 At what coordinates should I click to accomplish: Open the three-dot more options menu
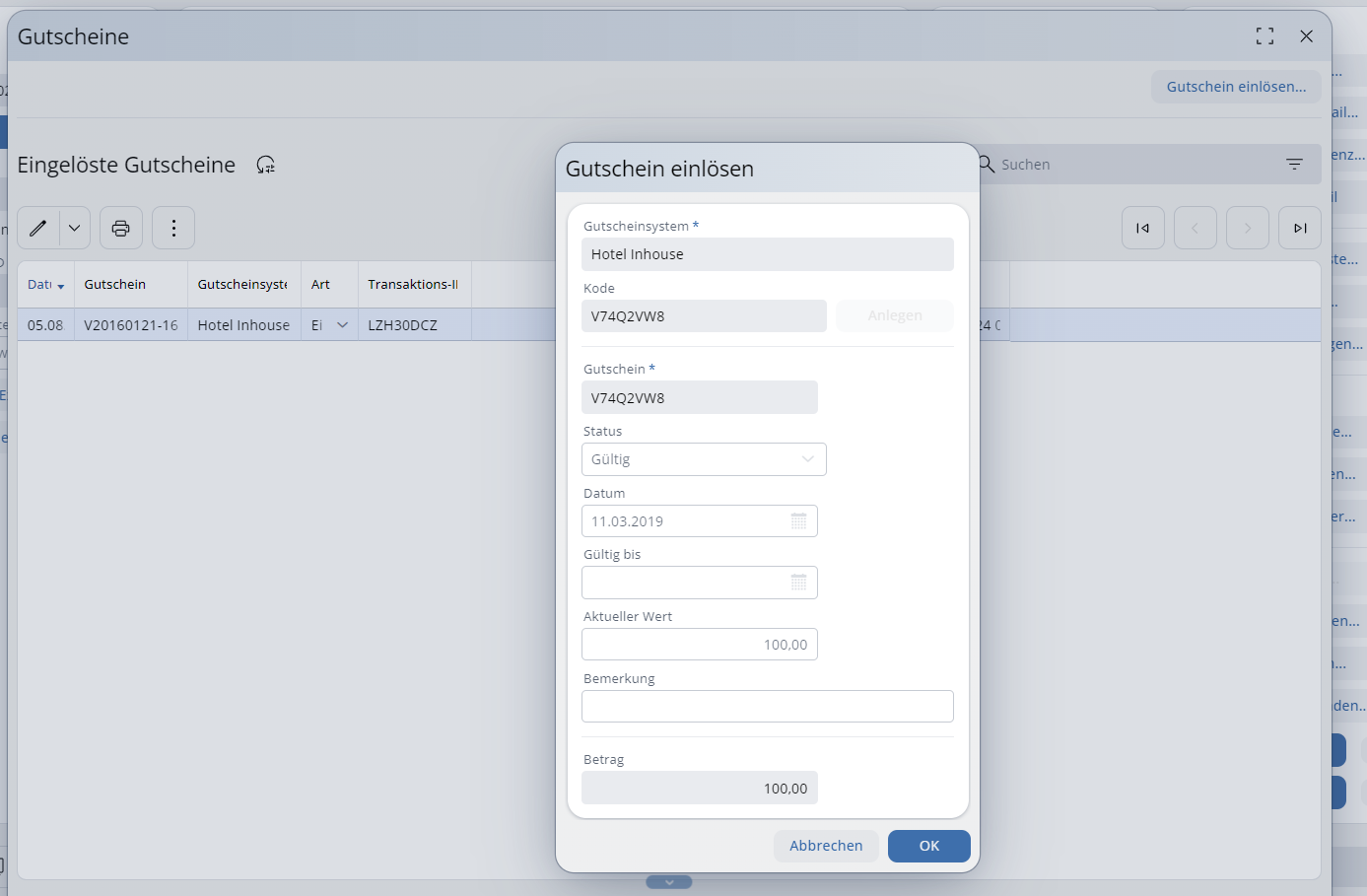(173, 229)
